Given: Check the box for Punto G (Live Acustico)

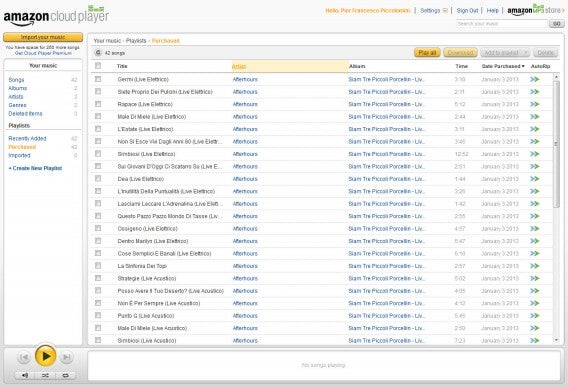Looking at the screenshot, I should 98,315.
